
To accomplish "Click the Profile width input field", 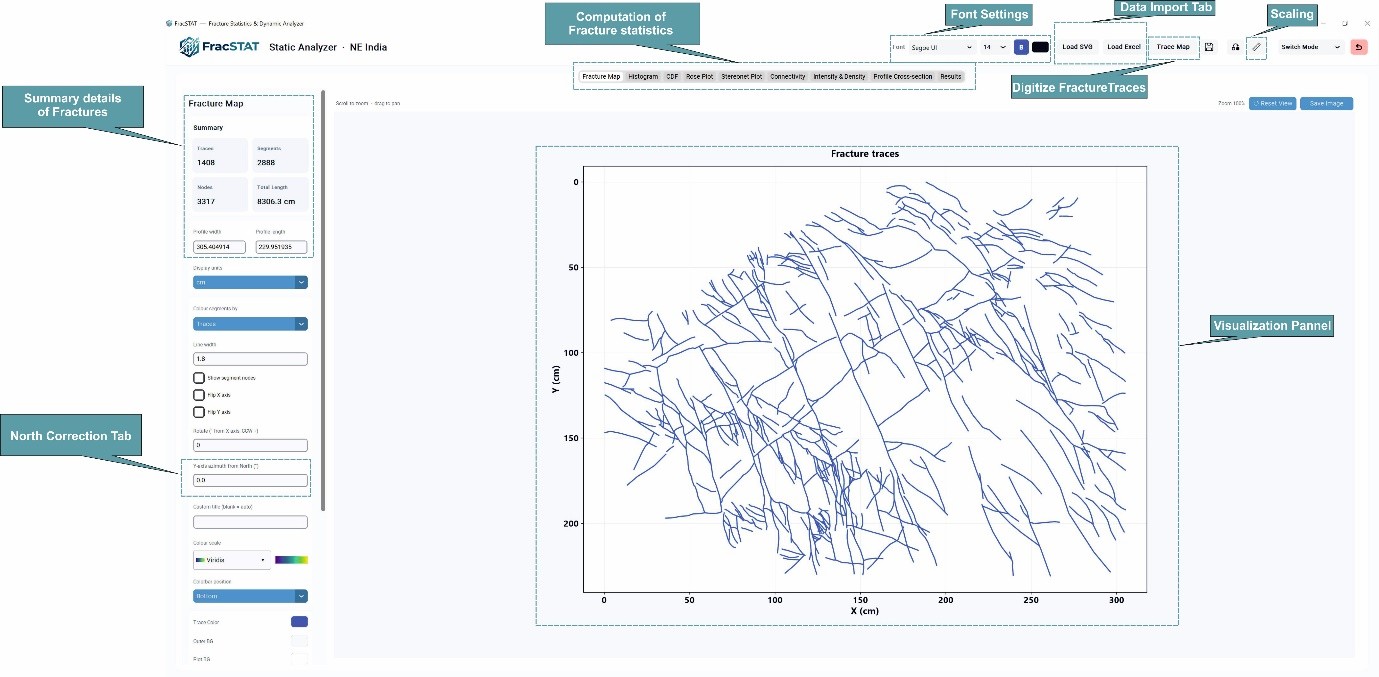I will click(220, 247).
